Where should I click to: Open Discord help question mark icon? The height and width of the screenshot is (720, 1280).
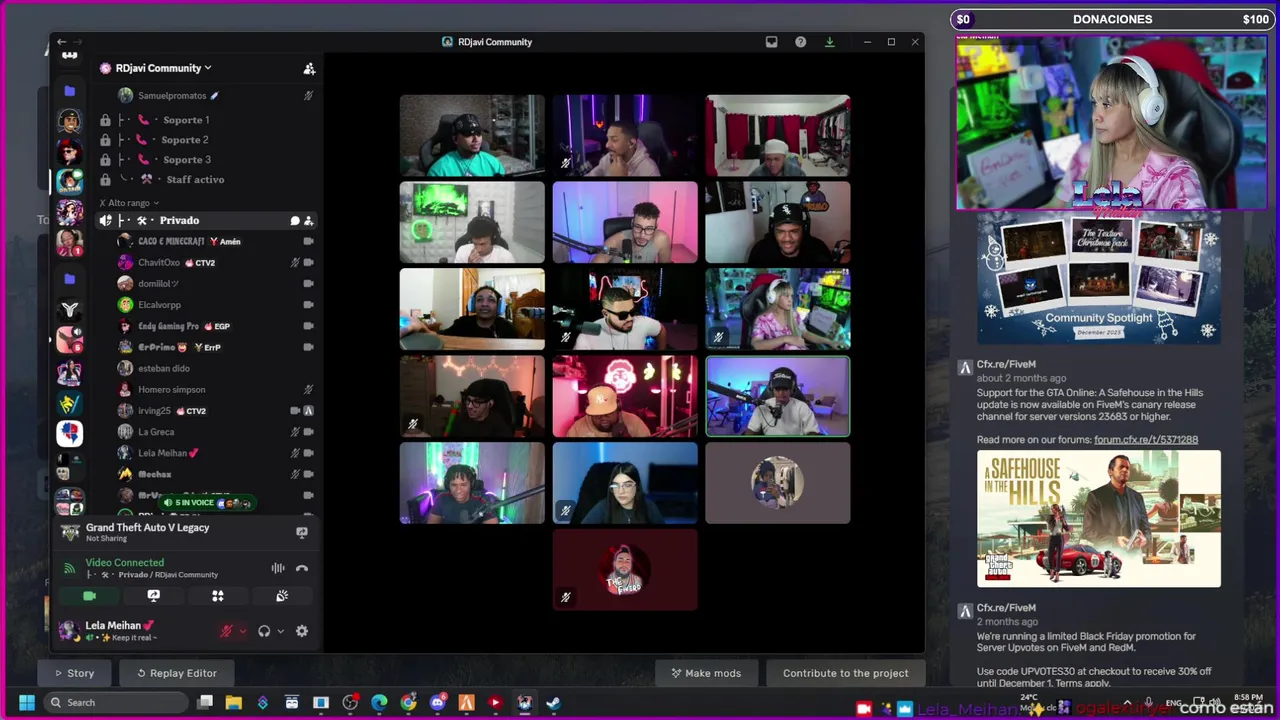pos(800,42)
